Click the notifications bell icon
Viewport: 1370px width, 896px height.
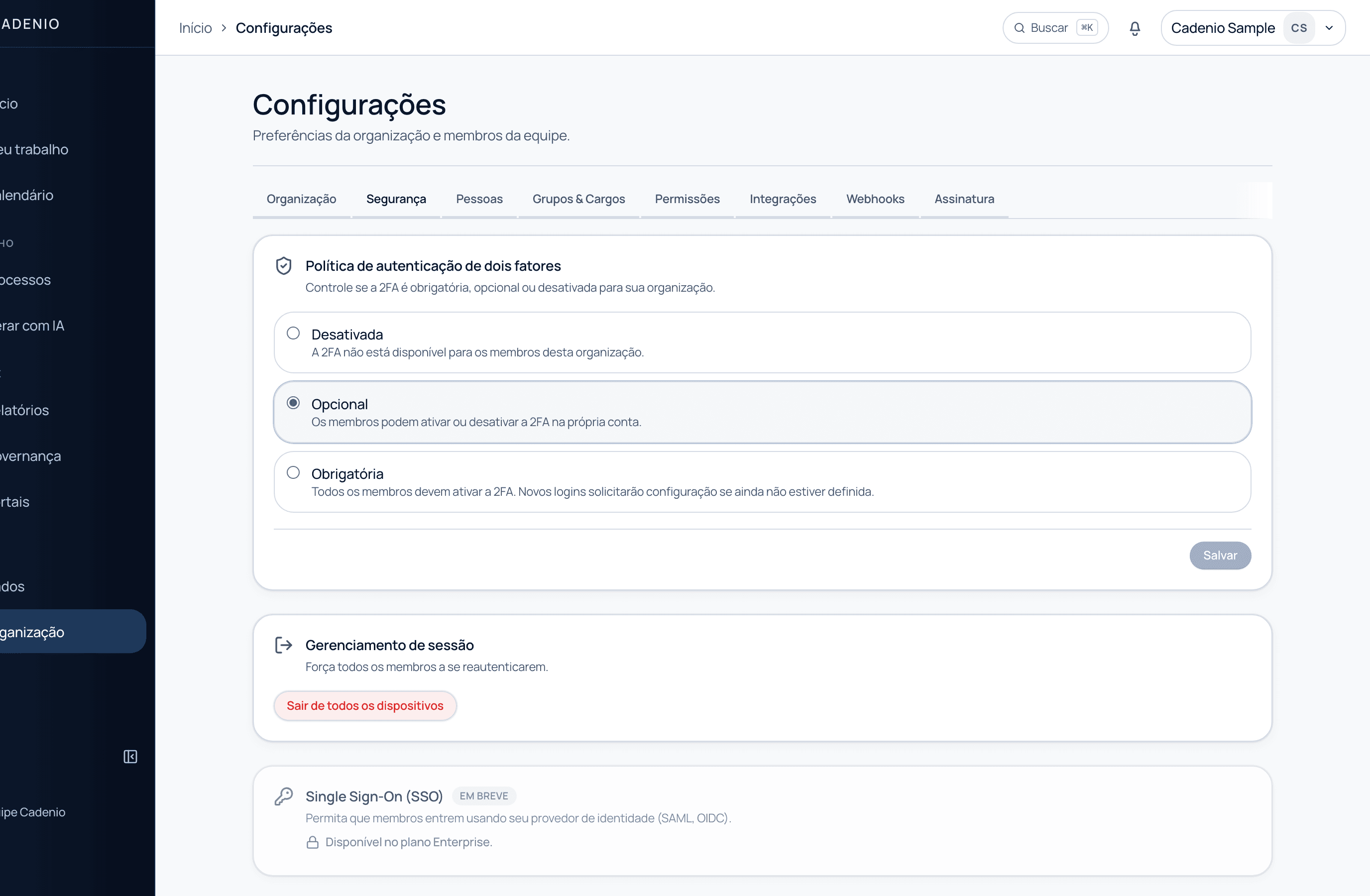(x=1135, y=28)
